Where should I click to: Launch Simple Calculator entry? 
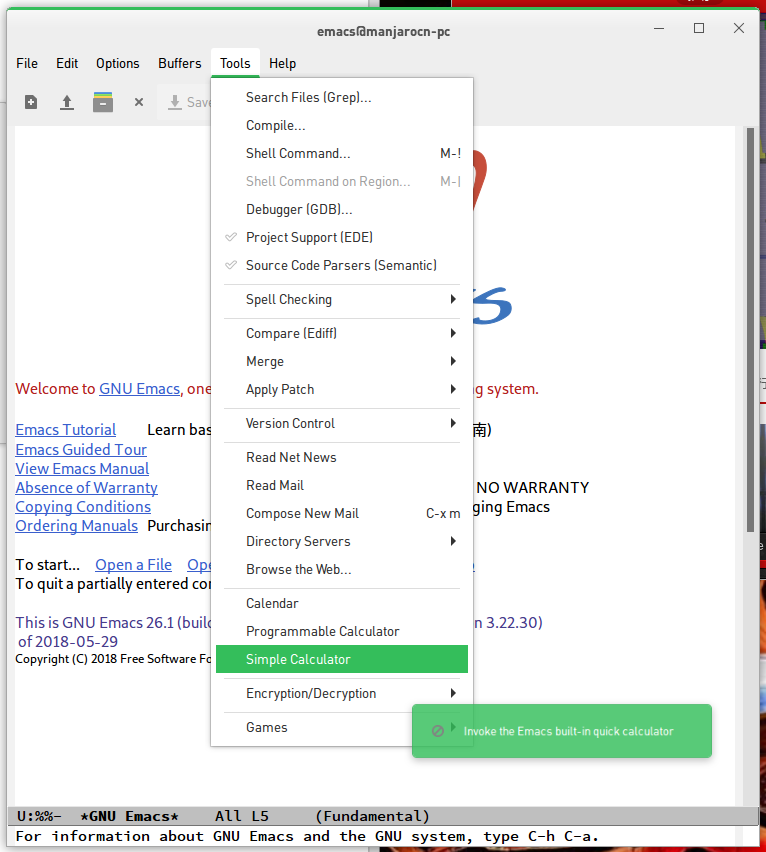point(342,659)
